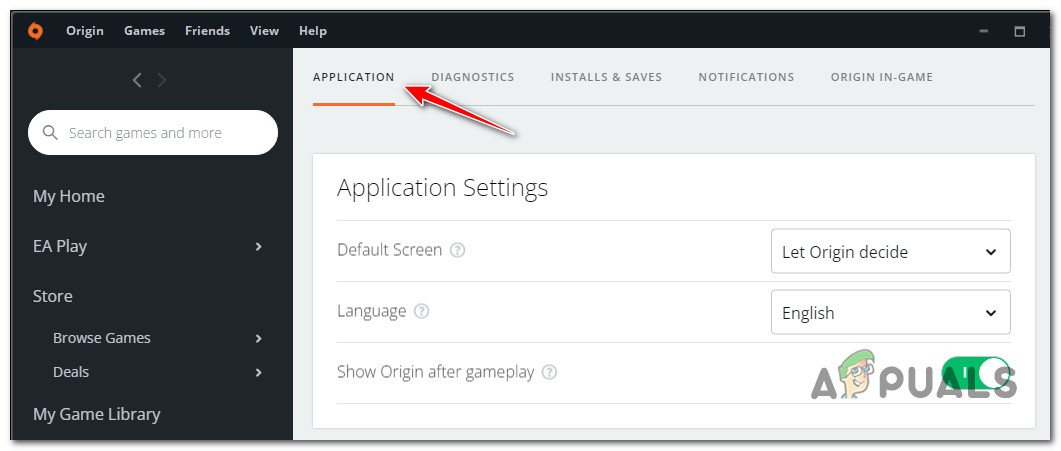Viewport: 1061px width, 451px height.
Task: Go to My Home
Action: point(69,197)
